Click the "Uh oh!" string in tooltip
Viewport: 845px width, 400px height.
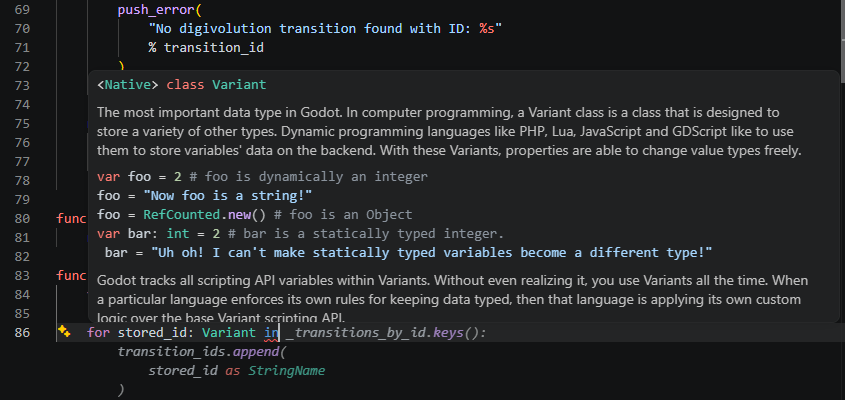click(432, 252)
